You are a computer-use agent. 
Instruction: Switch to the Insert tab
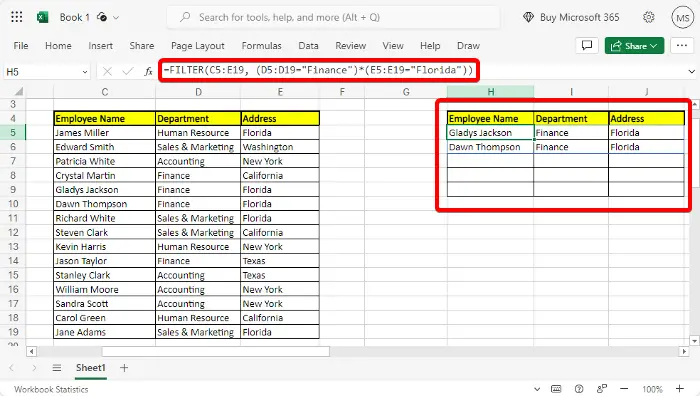tap(100, 46)
